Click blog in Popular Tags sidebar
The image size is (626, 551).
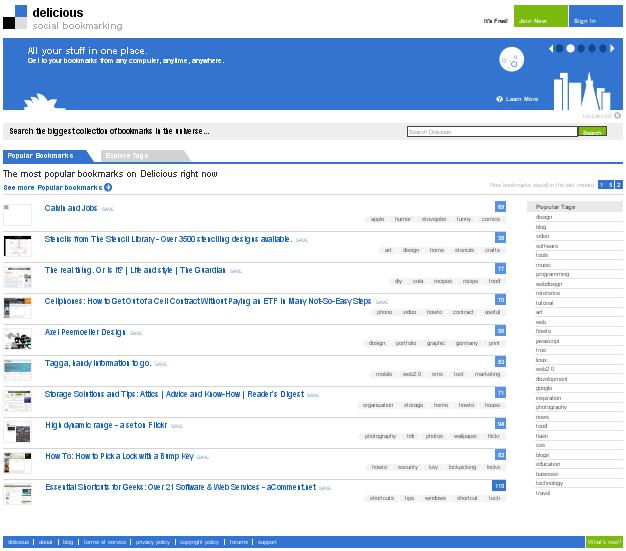541,227
